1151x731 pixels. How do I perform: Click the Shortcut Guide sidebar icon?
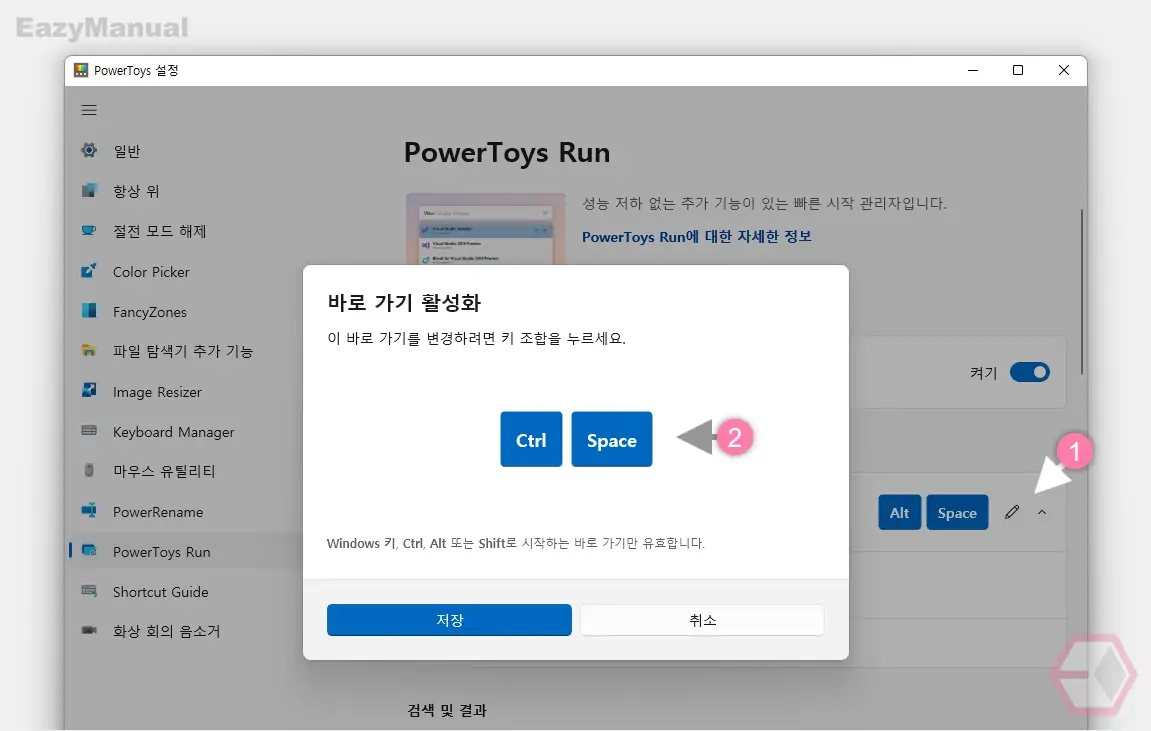(89, 591)
